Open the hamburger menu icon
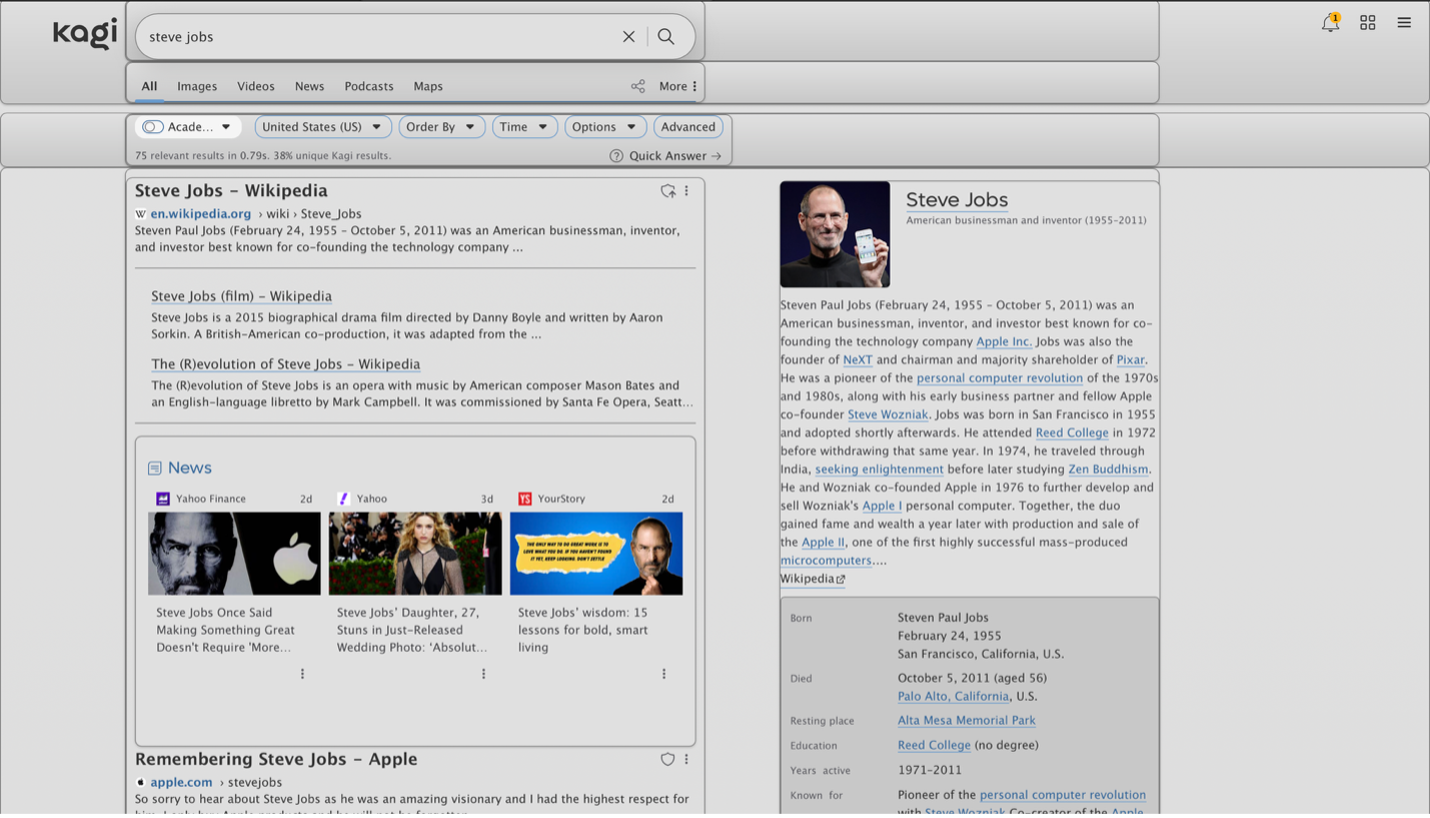1430x818 pixels. pos(1404,23)
